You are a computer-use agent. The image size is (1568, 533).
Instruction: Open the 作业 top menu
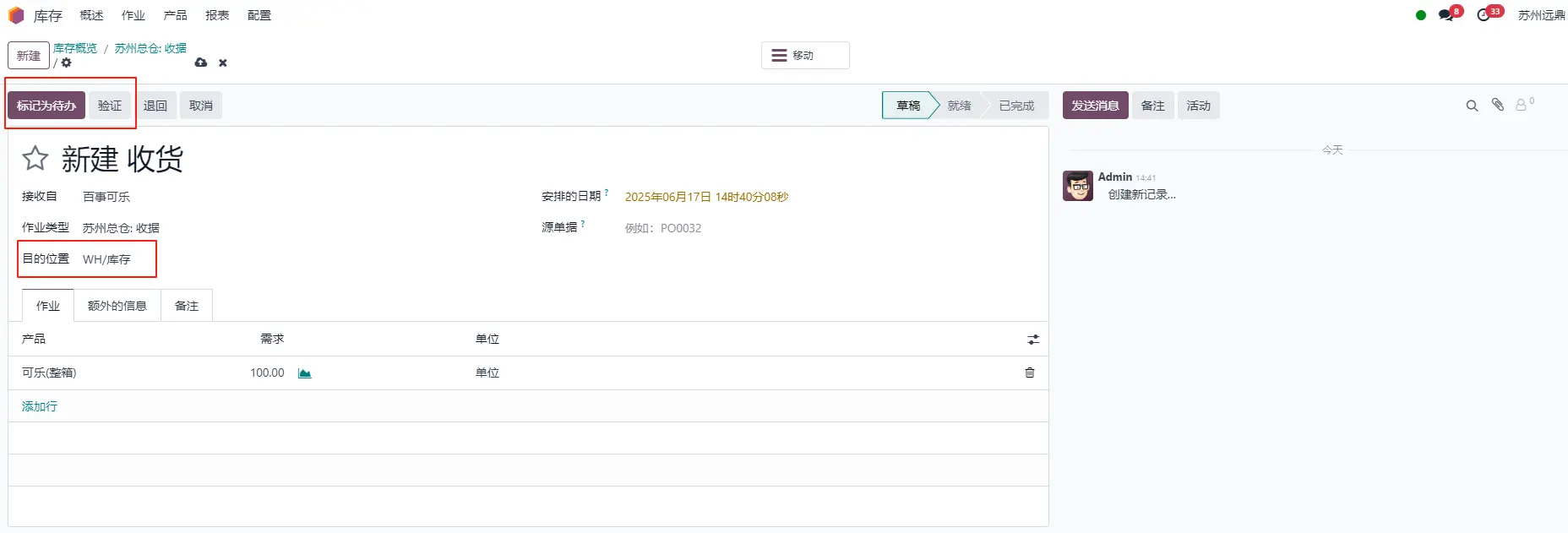click(x=133, y=15)
